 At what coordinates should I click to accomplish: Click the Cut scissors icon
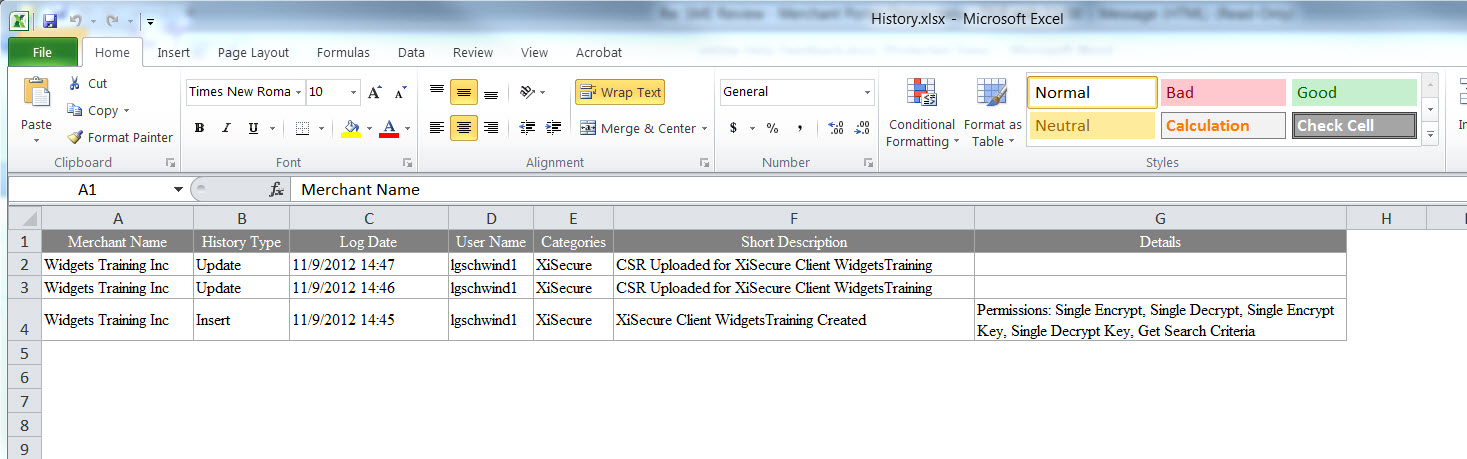click(75, 84)
